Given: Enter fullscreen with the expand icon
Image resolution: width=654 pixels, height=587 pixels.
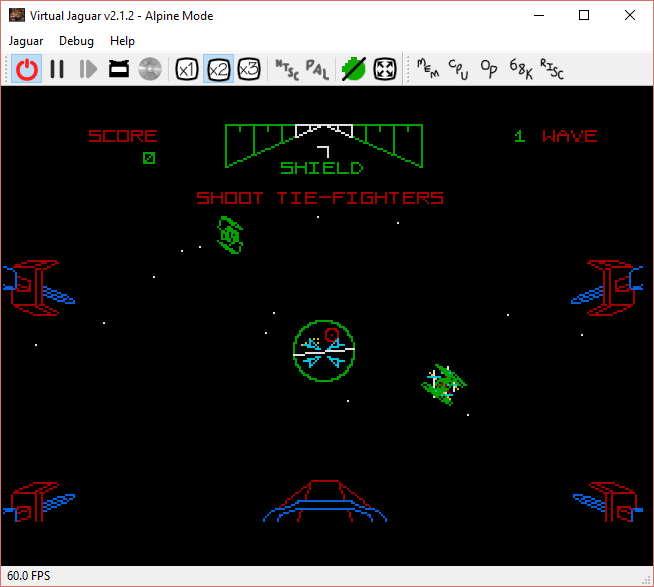Looking at the screenshot, I should pos(384,69).
